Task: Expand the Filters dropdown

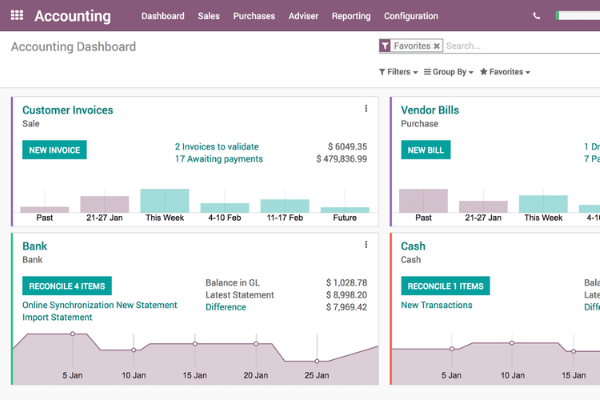Action: (x=398, y=72)
